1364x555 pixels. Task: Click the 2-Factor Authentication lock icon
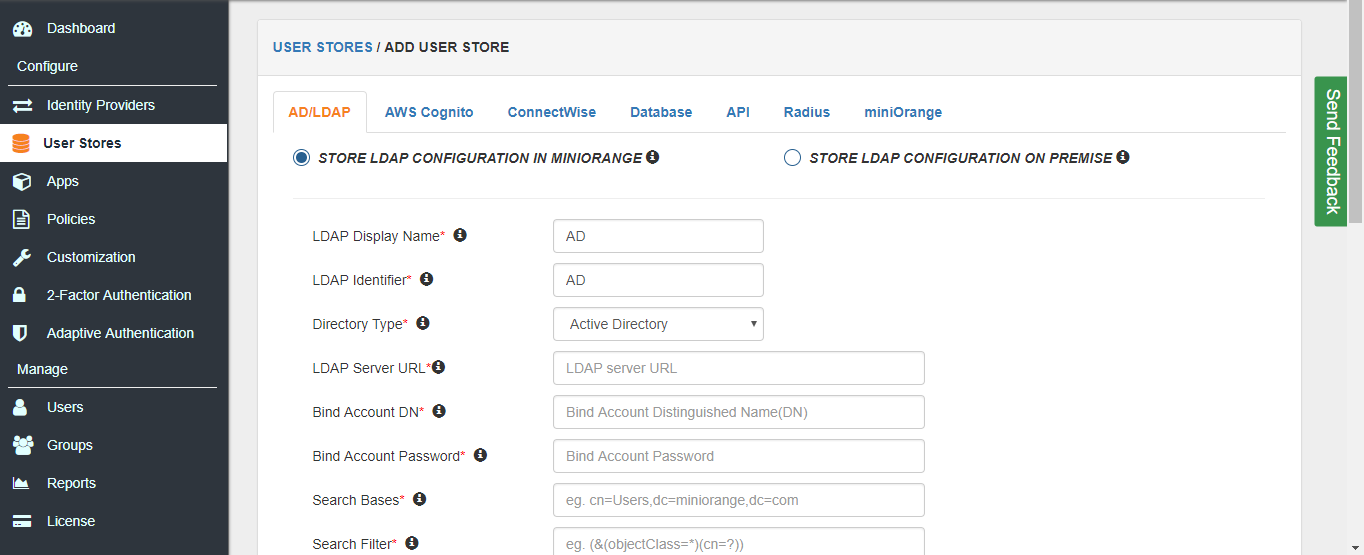click(x=19, y=295)
